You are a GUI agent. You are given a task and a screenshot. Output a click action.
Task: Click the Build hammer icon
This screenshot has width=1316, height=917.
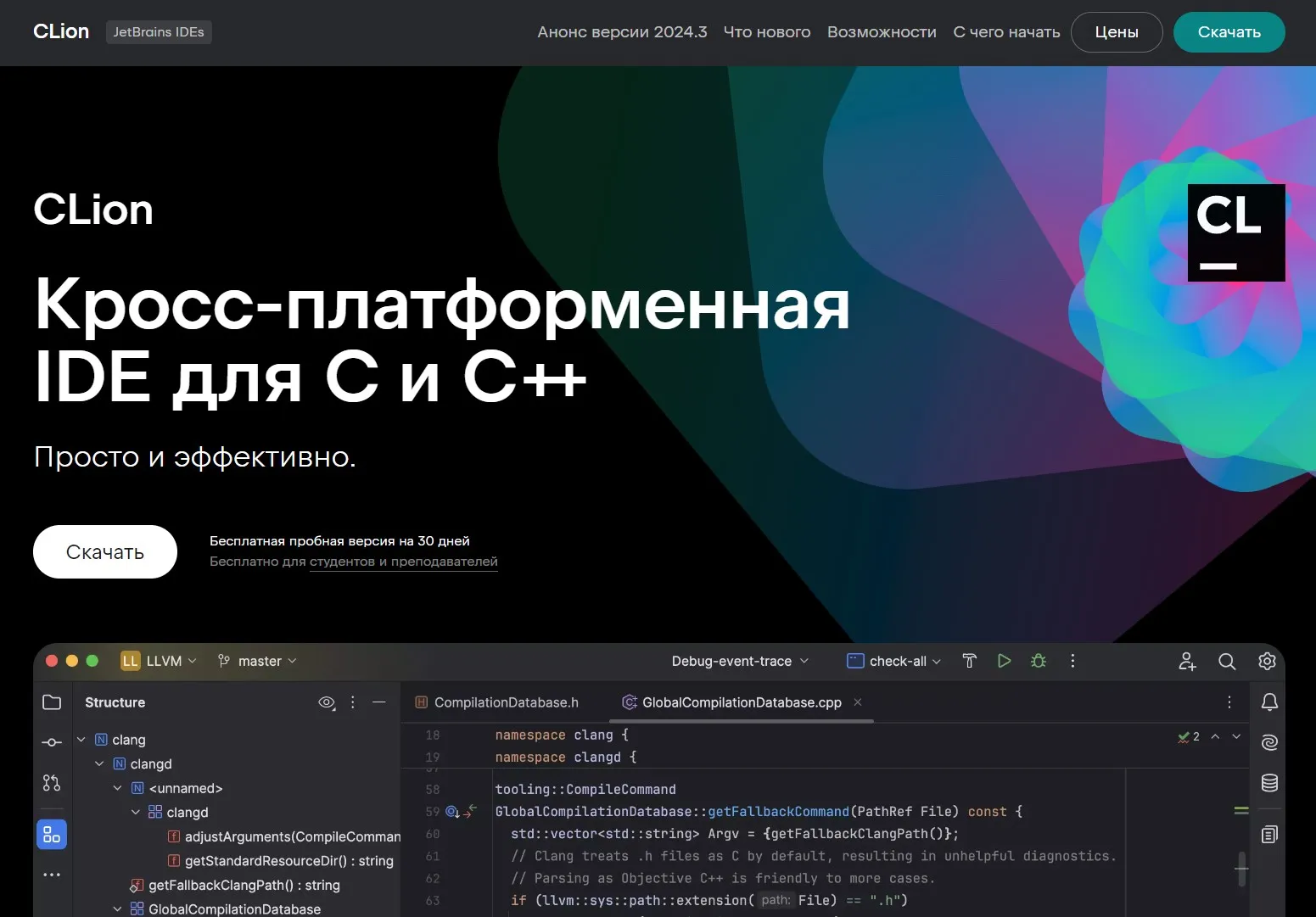tap(970, 661)
